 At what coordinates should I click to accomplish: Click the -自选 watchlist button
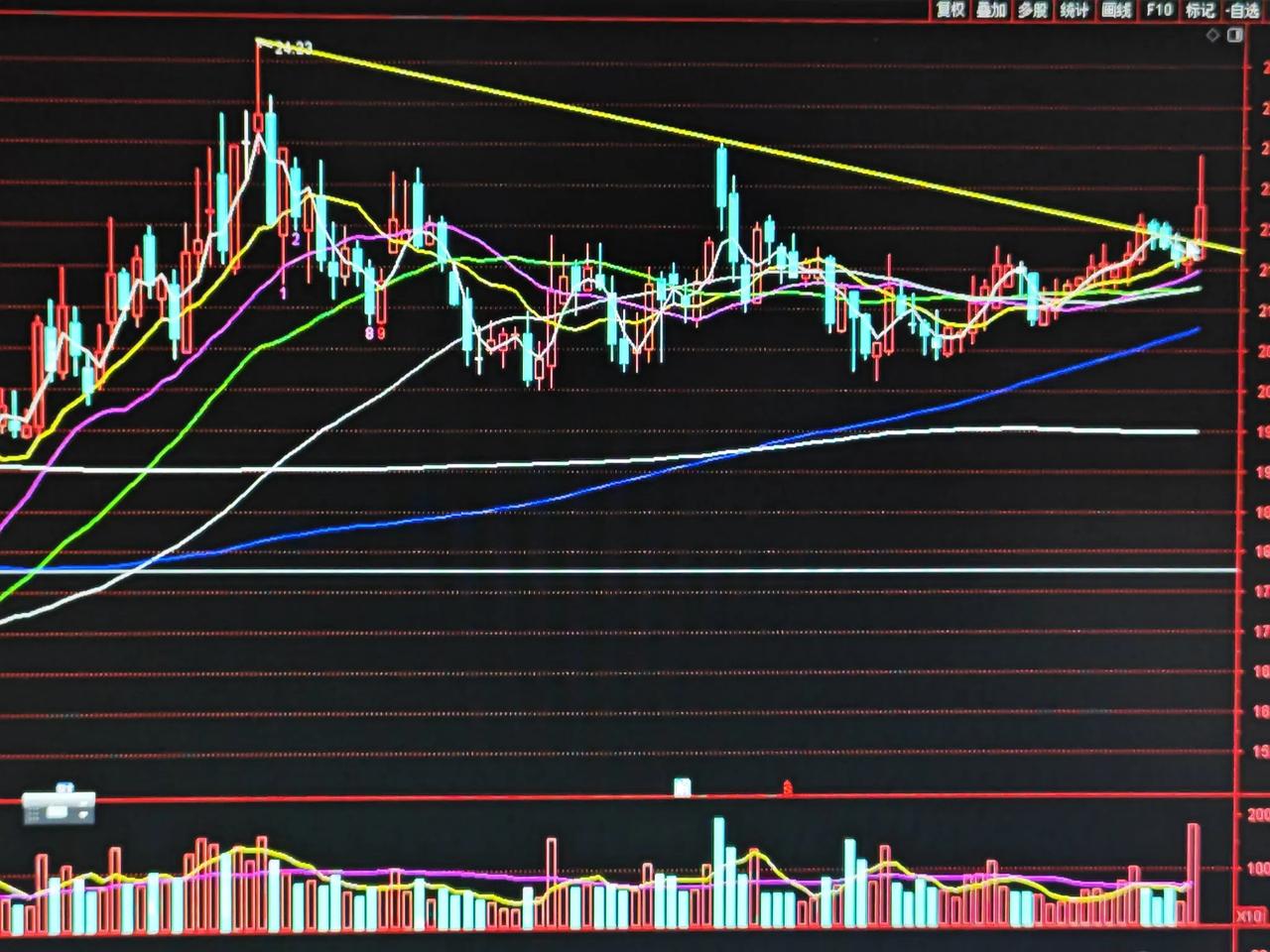point(1242,10)
